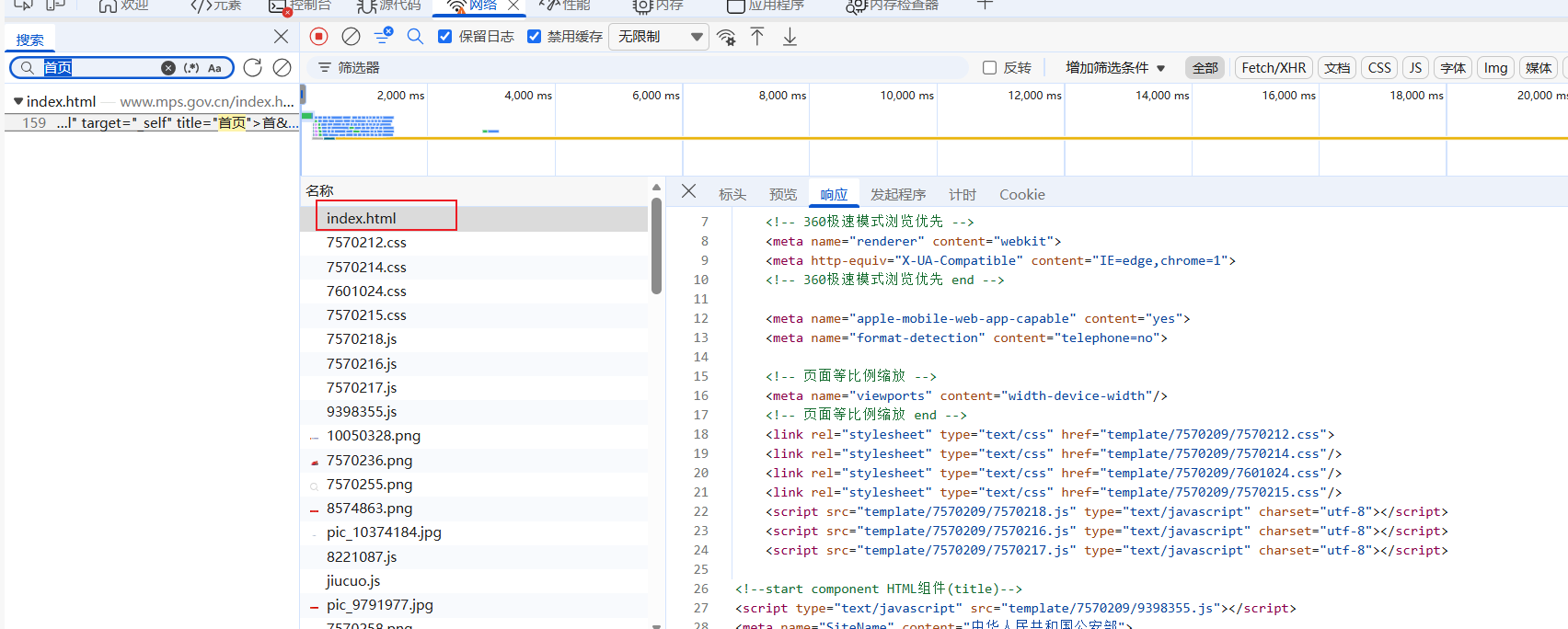Collapse the index.html search result tree
The height and width of the screenshot is (629, 1568).
pyautogui.click(x=18, y=101)
